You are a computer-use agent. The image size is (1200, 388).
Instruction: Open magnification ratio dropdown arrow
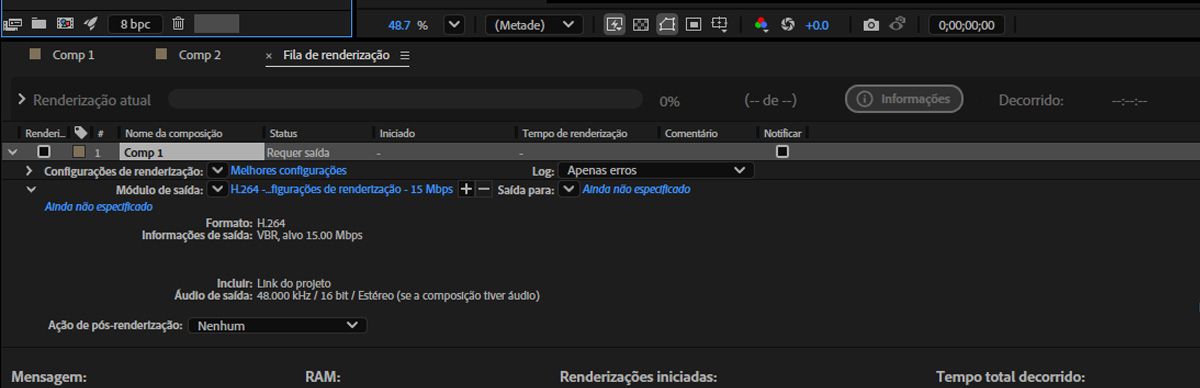[454, 24]
